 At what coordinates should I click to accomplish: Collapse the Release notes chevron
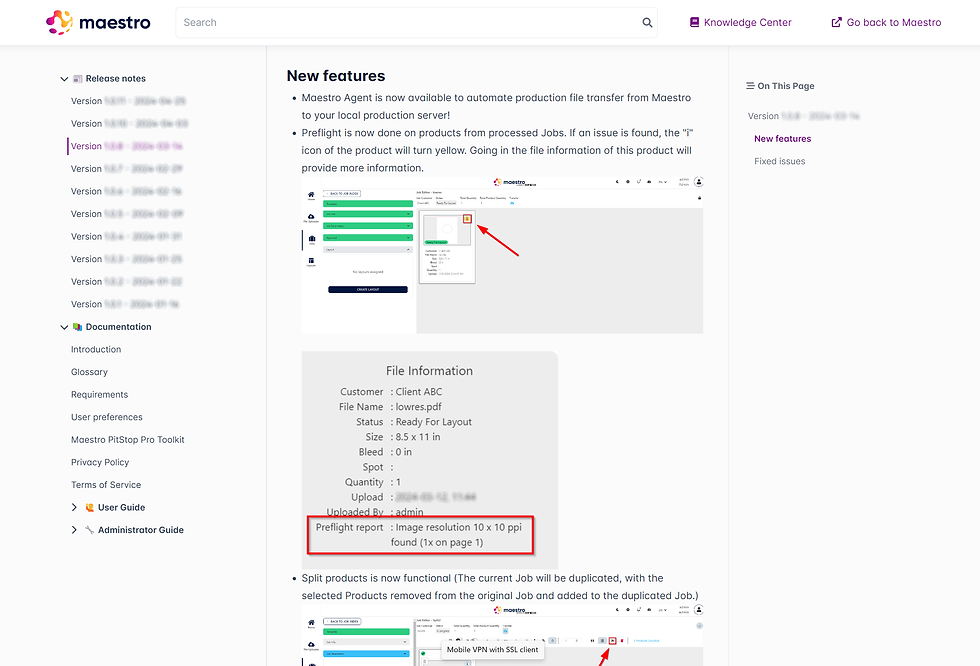64,79
